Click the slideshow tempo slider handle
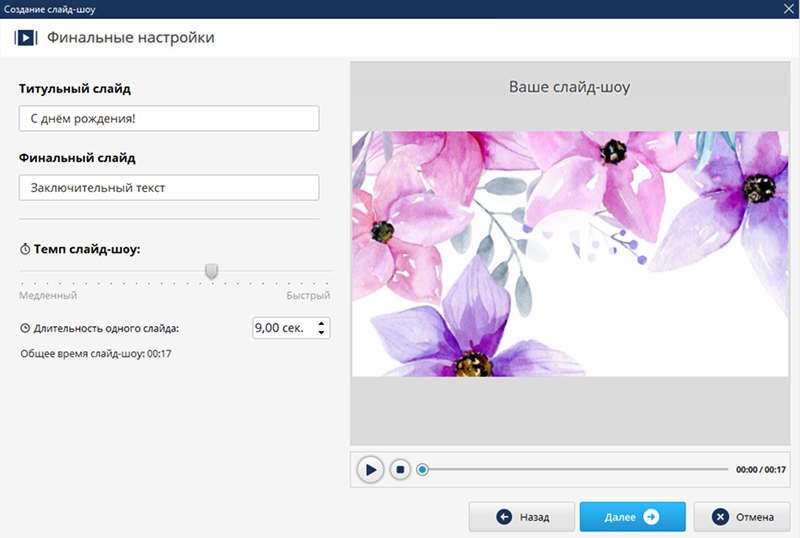The height and width of the screenshot is (538, 800). point(211,270)
